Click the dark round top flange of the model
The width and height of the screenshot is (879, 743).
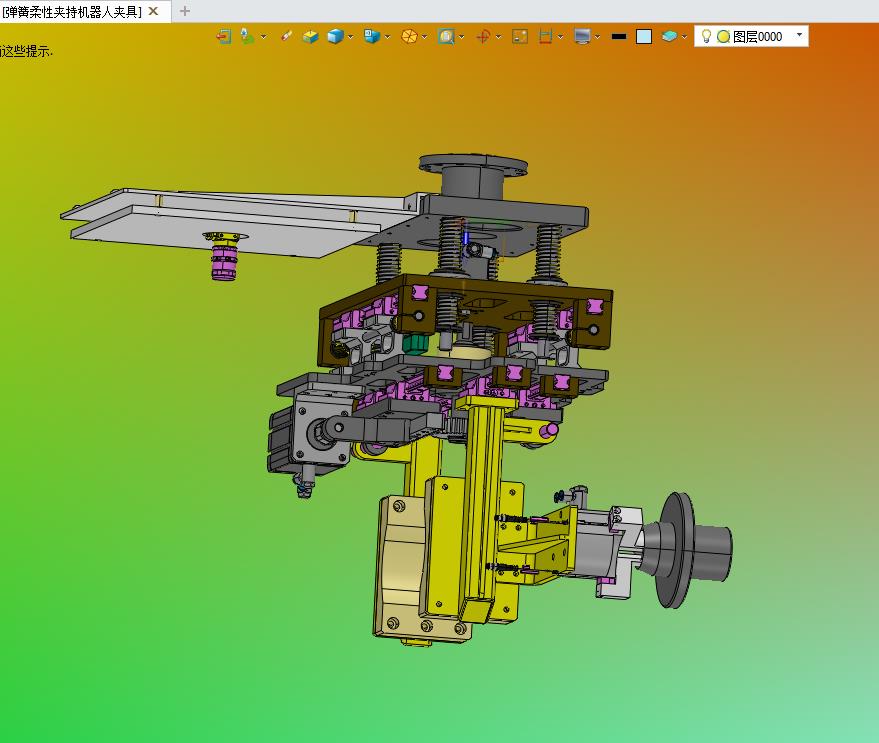click(x=474, y=164)
